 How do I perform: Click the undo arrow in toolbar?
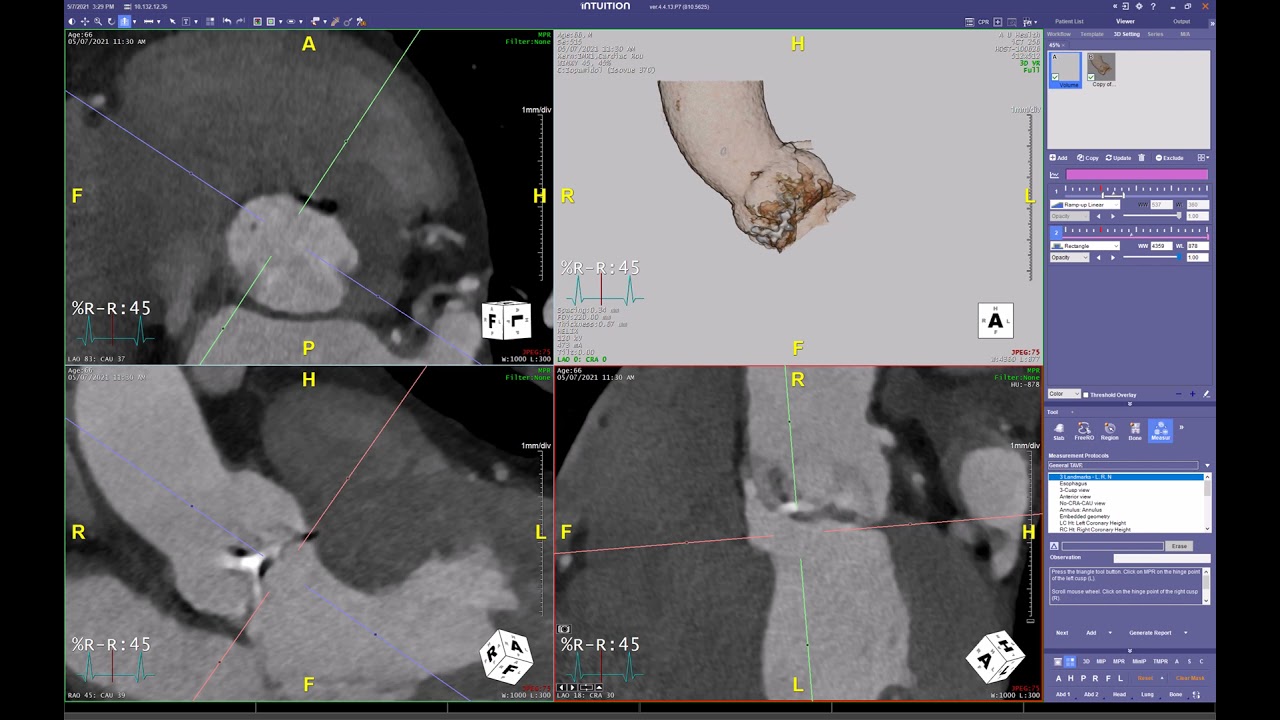[227, 21]
